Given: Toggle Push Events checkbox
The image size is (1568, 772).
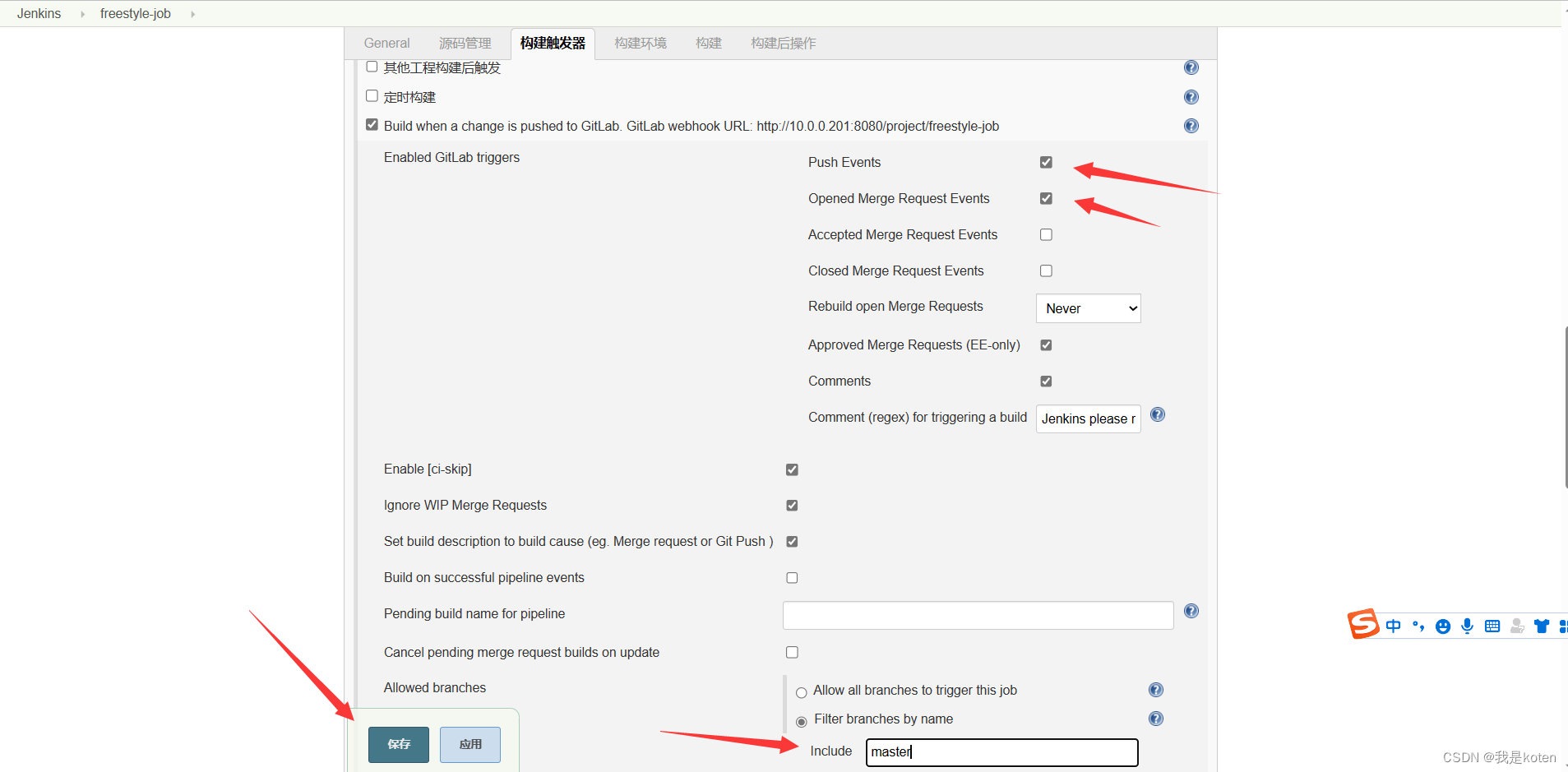Looking at the screenshot, I should coord(1046,162).
